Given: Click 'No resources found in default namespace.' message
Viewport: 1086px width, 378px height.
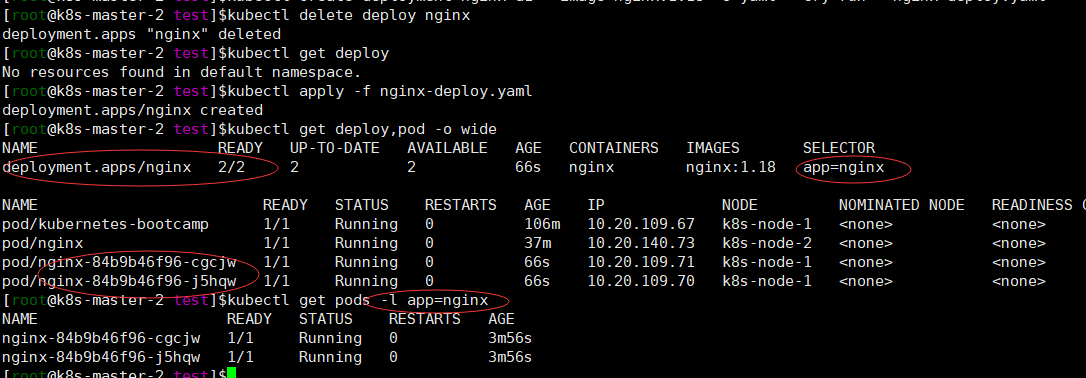Looking at the screenshot, I should (182, 72).
